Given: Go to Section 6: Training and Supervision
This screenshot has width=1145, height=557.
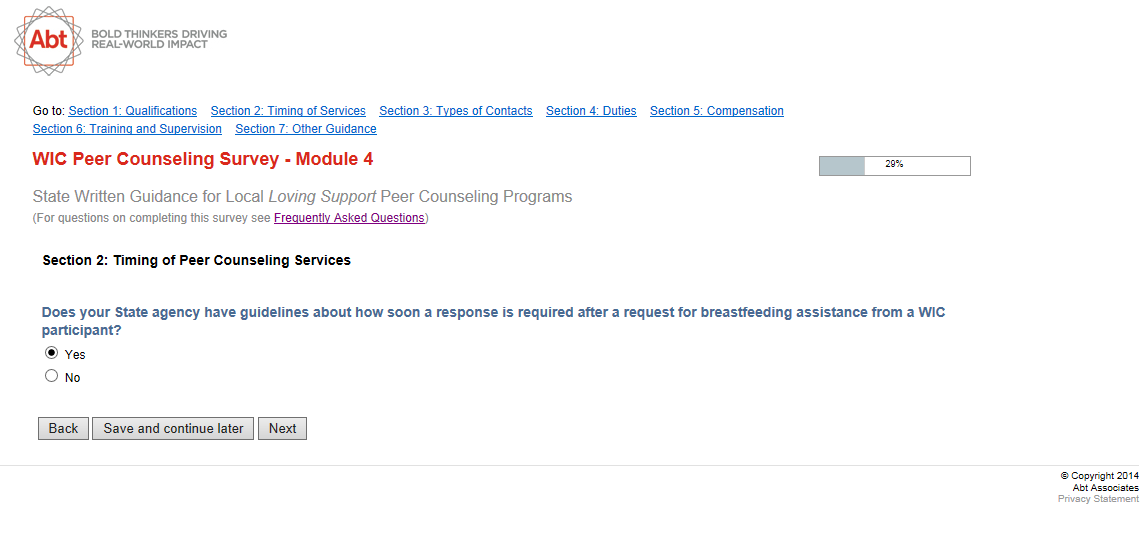Looking at the screenshot, I should tap(127, 129).
